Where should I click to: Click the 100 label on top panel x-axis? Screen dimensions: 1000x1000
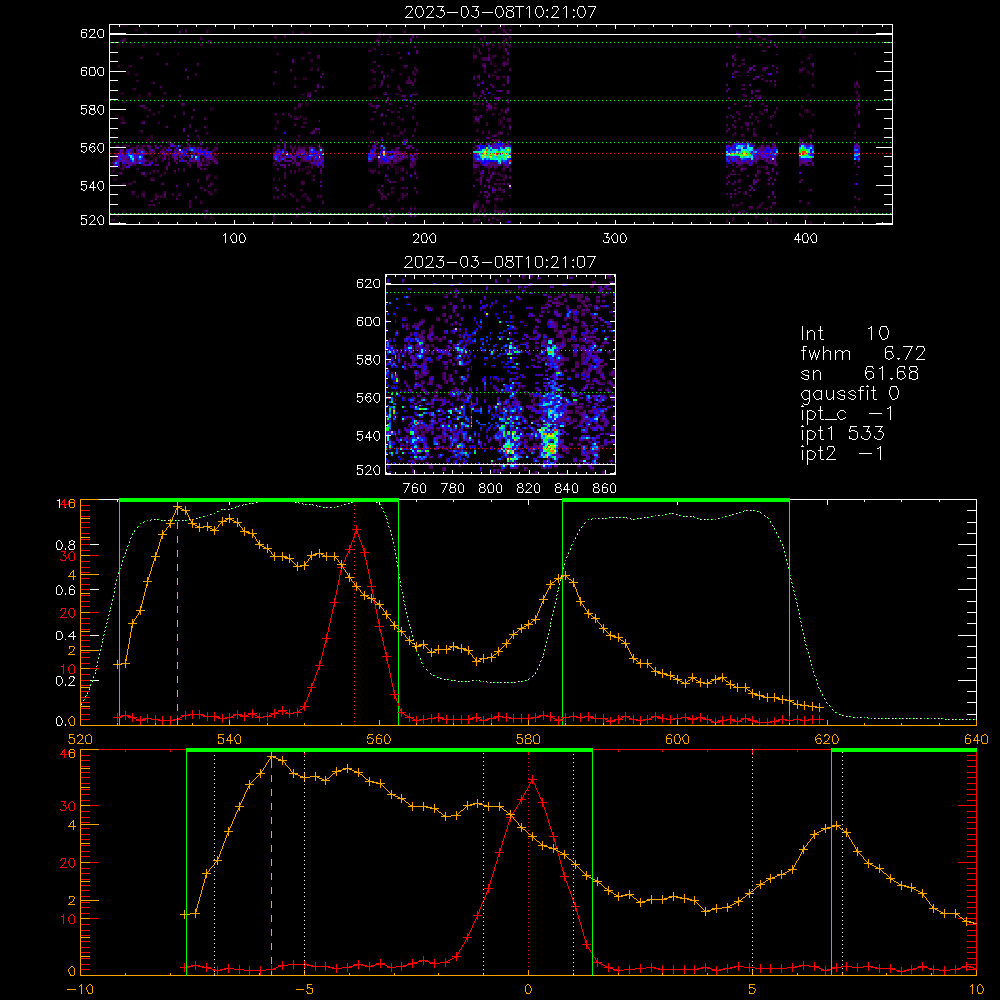coord(234,239)
